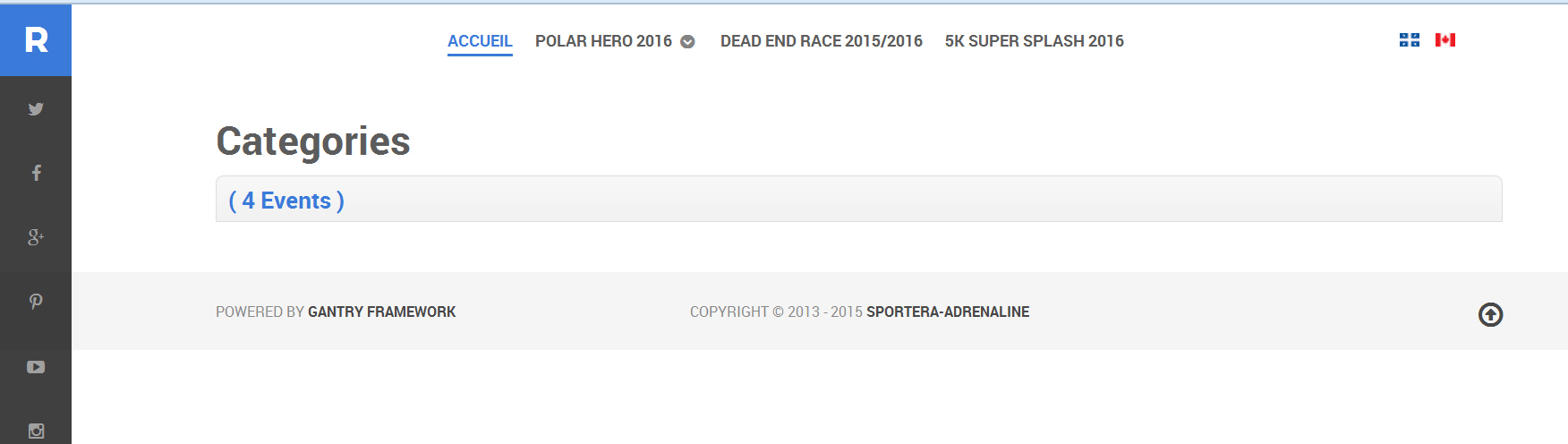Open the POLAR HERO 2016 menu item
The width and height of the screenshot is (1568, 444).
pyautogui.click(x=603, y=41)
